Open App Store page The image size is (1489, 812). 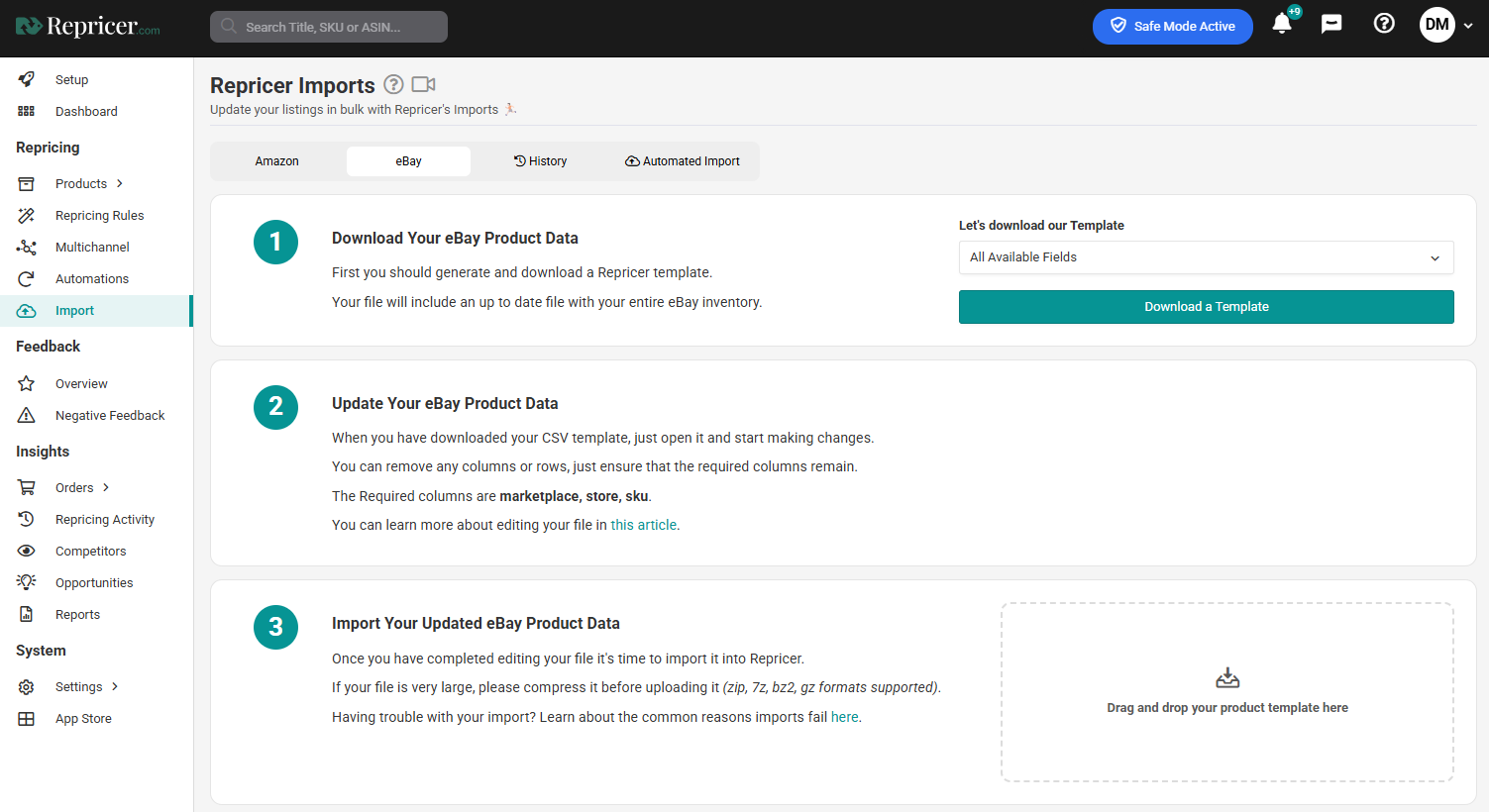[83, 718]
